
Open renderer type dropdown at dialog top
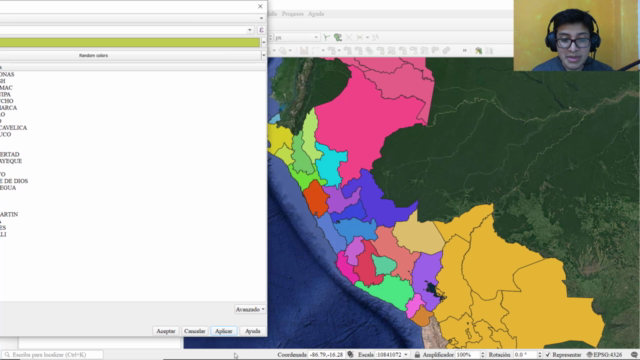(x=261, y=18)
